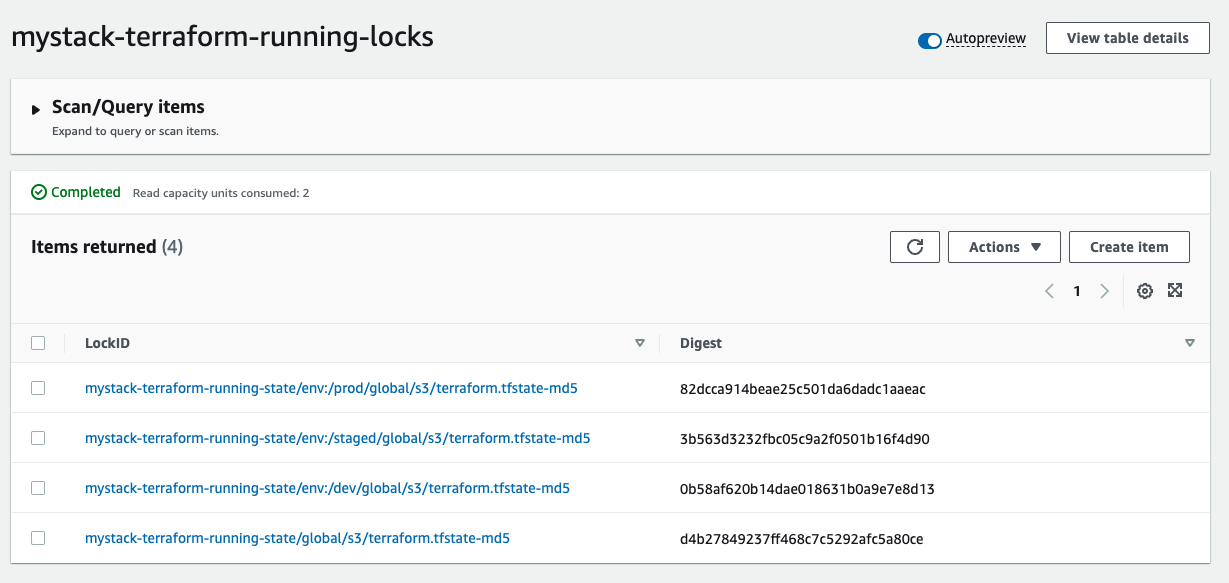Image resolution: width=1229 pixels, height=583 pixels.
Task: Sort by Digest column arrow
Action: [1189, 343]
